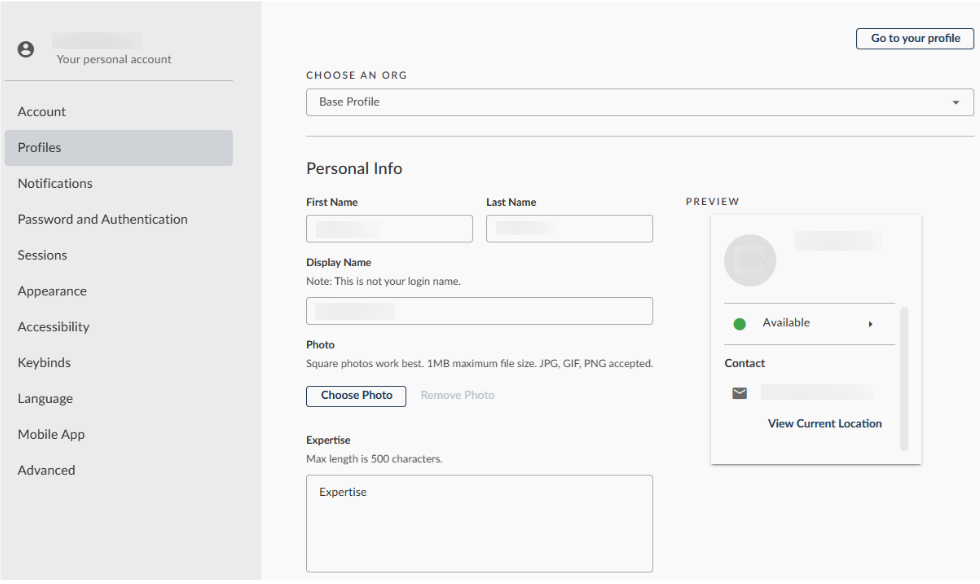Click inside the Expertise text box
980x584 pixels.
(x=479, y=523)
